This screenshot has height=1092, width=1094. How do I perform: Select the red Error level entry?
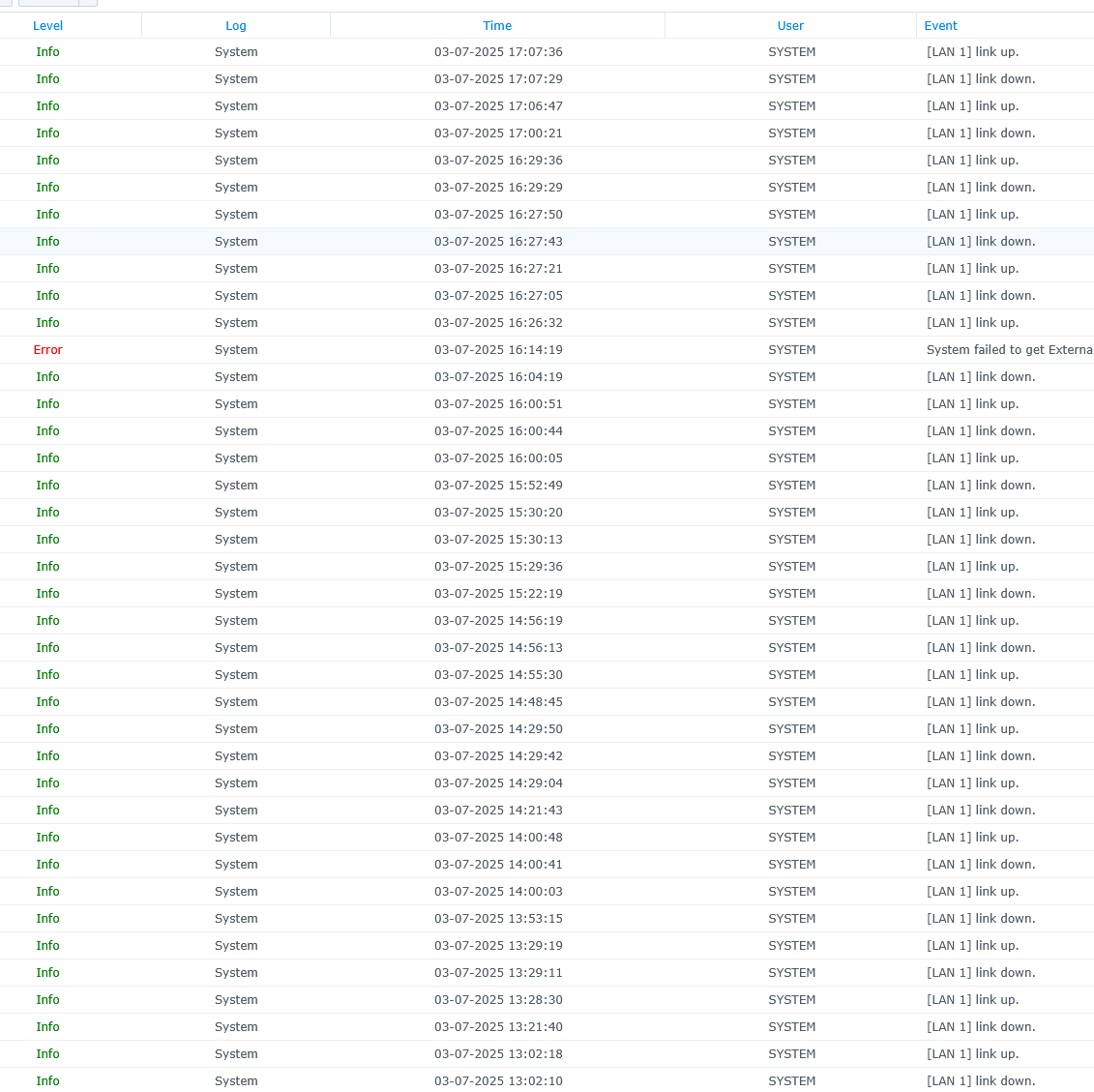point(47,350)
